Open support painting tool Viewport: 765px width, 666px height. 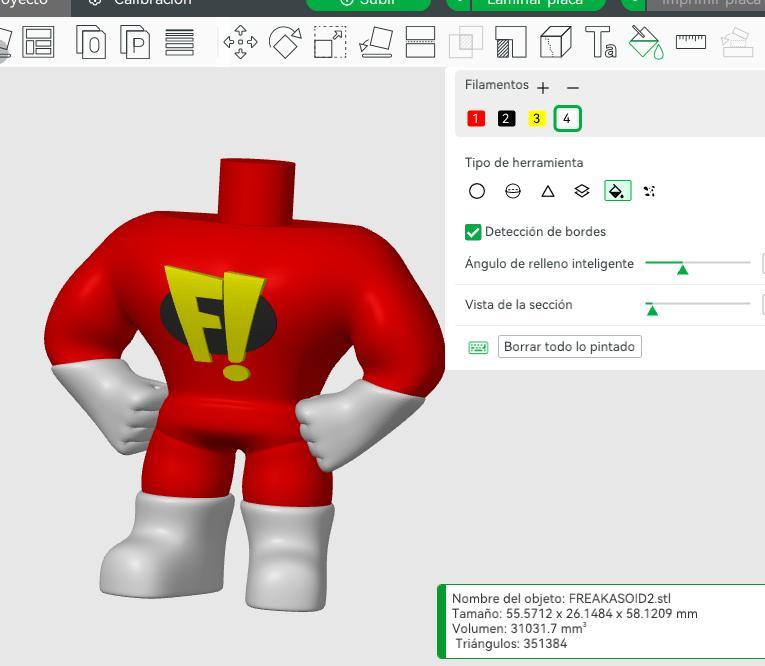pos(511,42)
